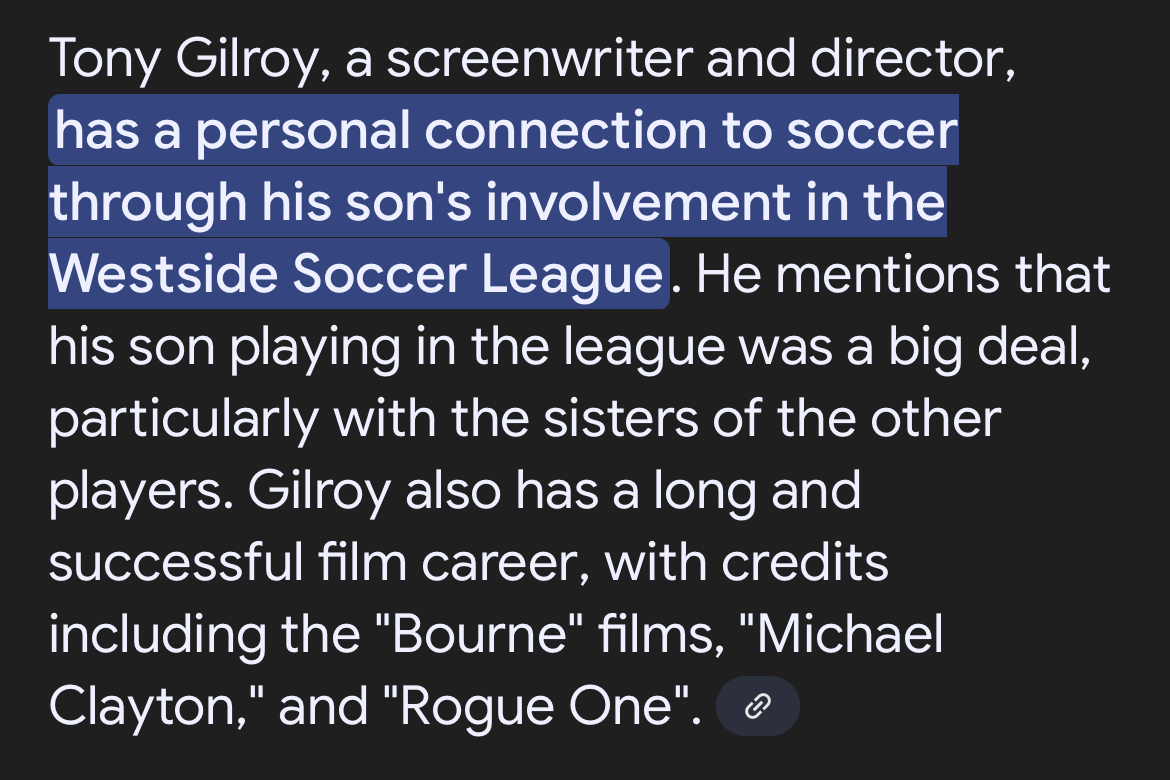Click highlighted text "has a personal connection to soccer"
The width and height of the screenshot is (1170, 780).
pyautogui.click(x=506, y=131)
